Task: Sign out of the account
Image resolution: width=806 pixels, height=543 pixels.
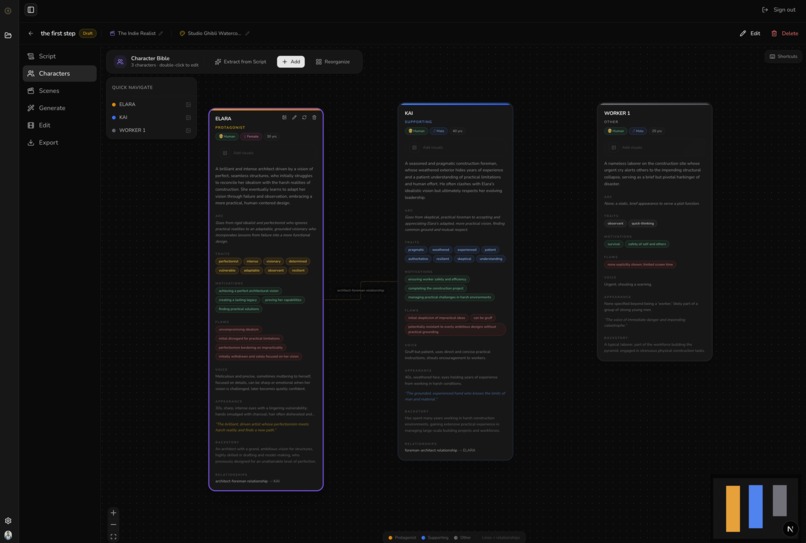Action: point(779,10)
